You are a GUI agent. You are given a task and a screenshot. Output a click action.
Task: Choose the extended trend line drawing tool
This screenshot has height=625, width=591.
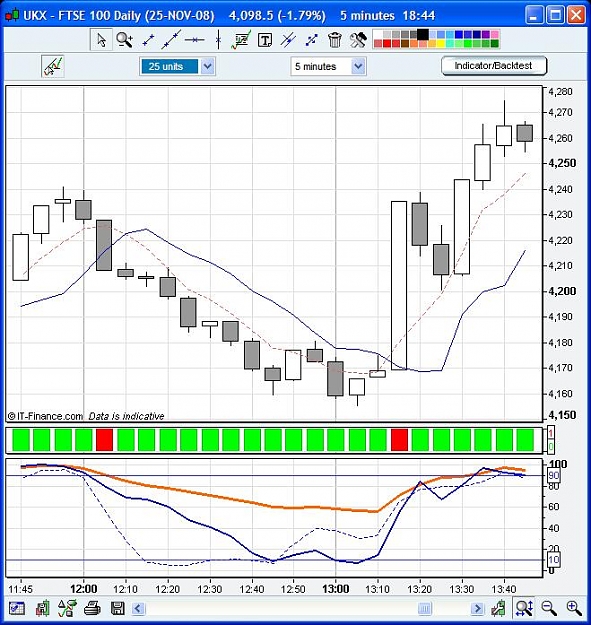tap(171, 40)
